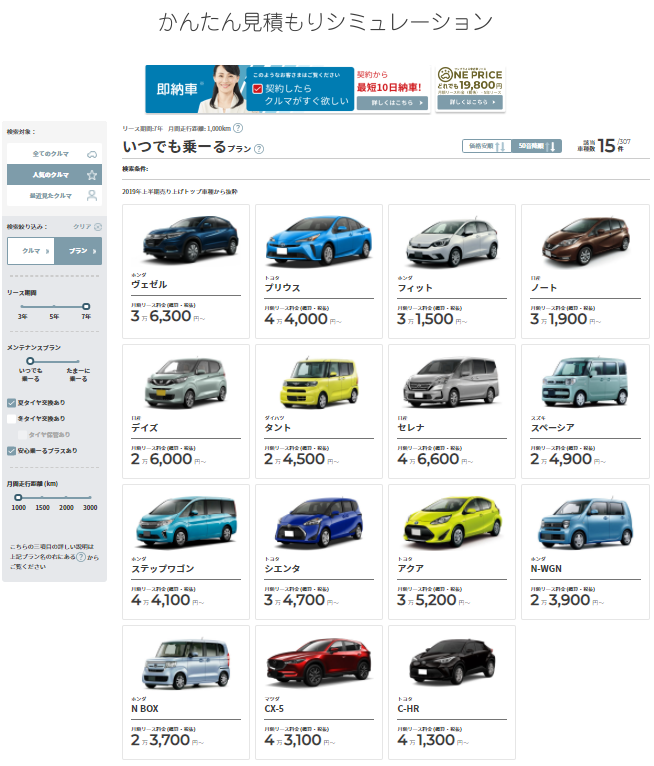This screenshot has height=766, width=654.
Task: Expand the プラン filter panel
Action: pyautogui.click(x=78, y=251)
